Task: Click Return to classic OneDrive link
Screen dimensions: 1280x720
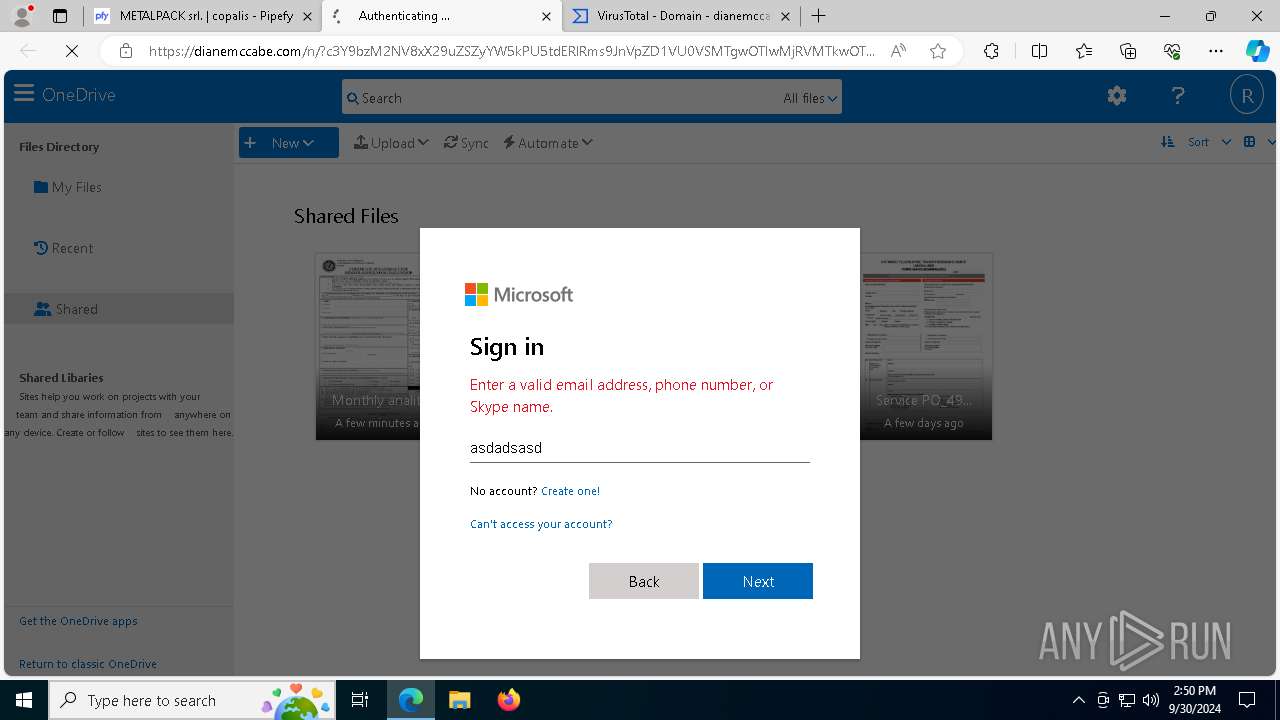Action: pyautogui.click(x=88, y=664)
